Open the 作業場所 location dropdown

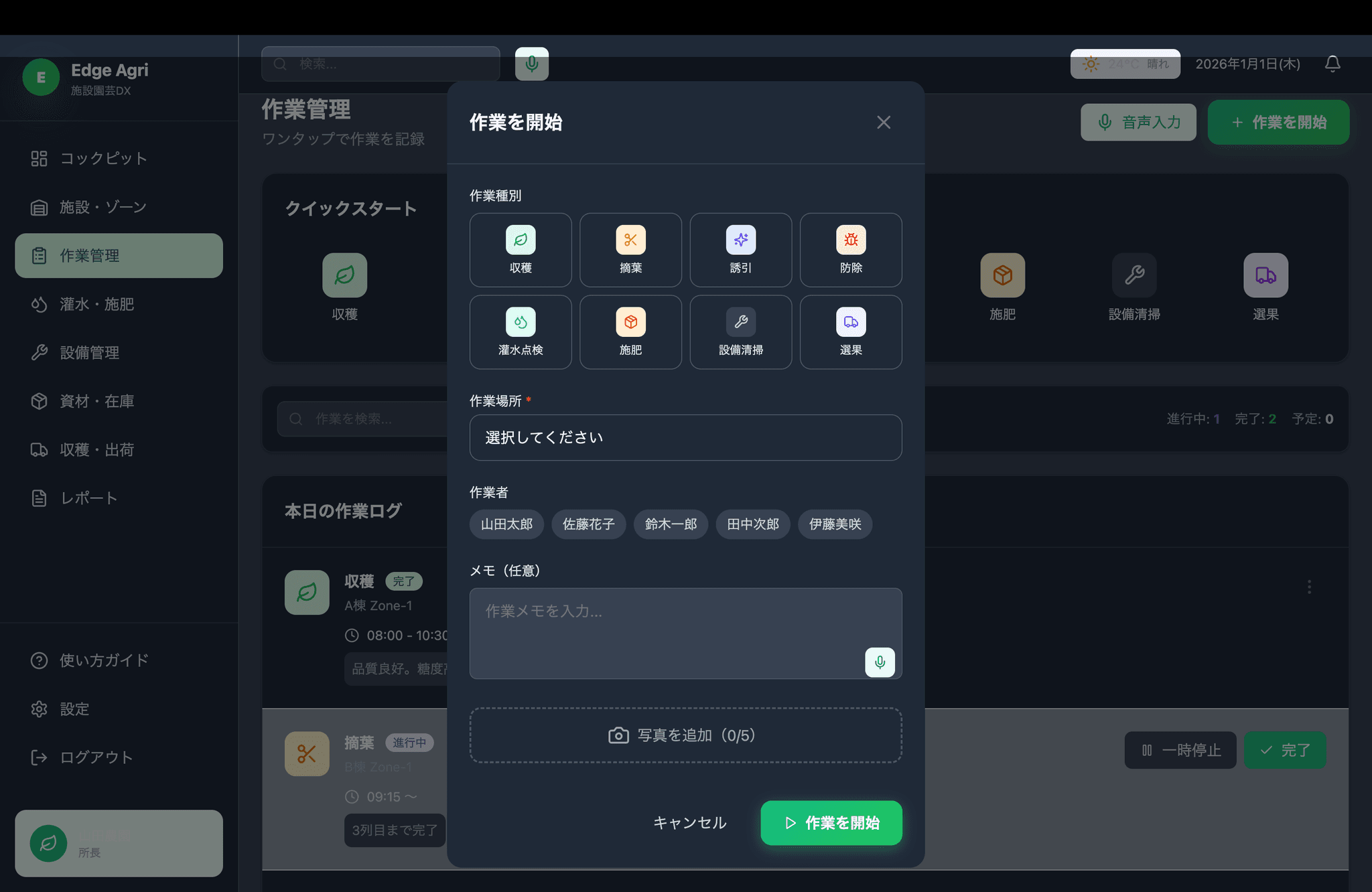(685, 437)
